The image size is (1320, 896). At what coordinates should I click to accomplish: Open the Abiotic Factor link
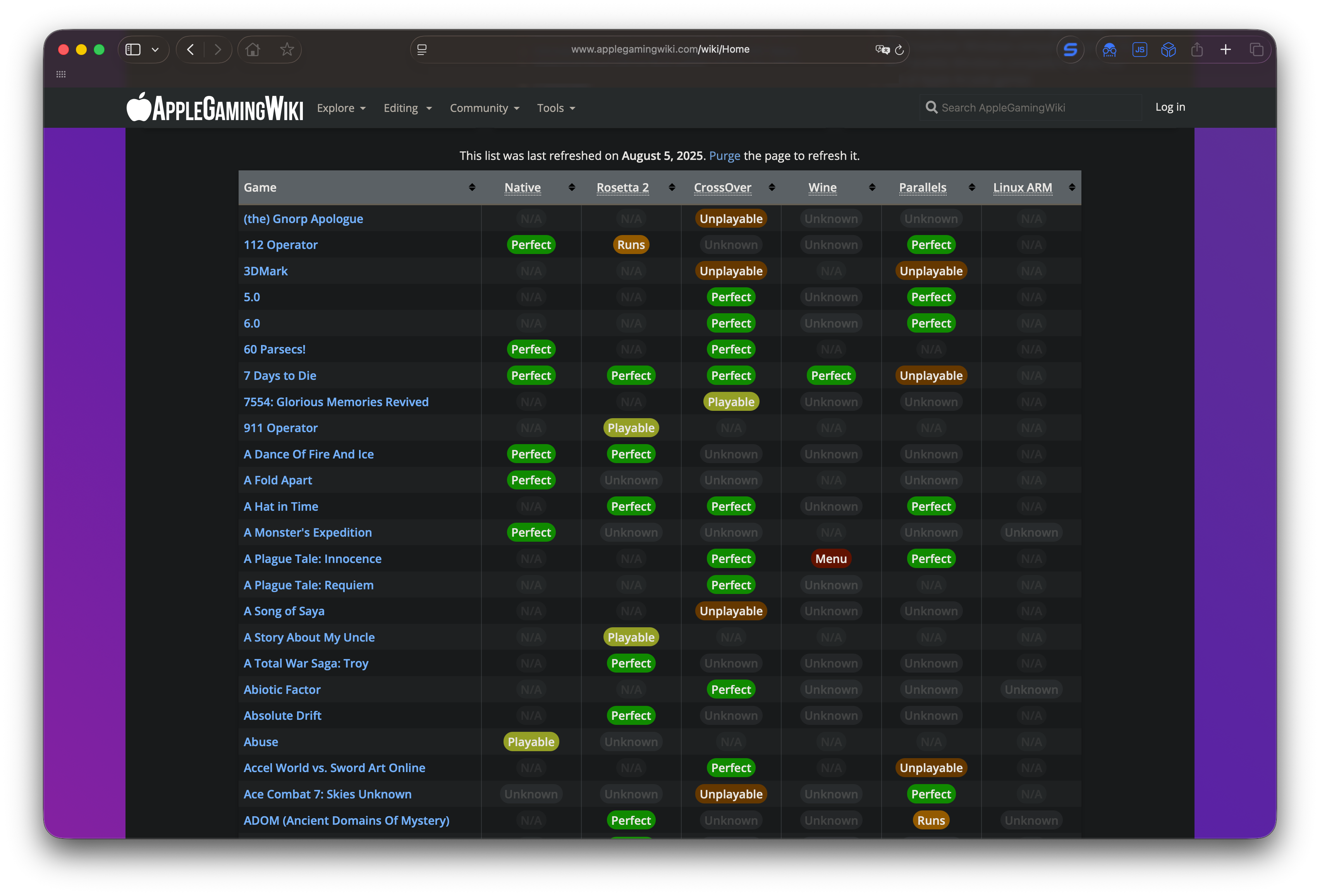(282, 689)
